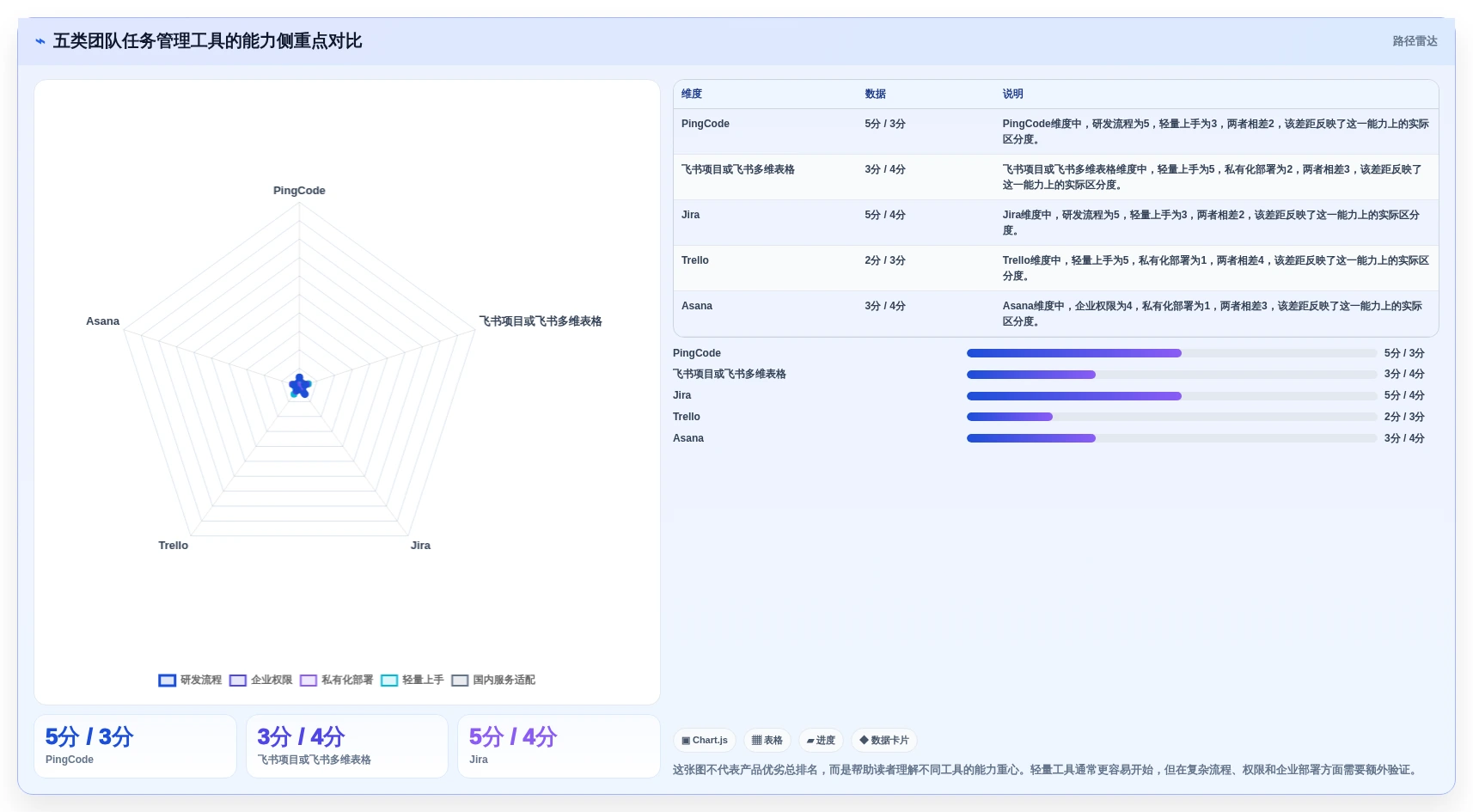Click the 维度 column header
Viewport: 1473px width, 812px height.
[692, 94]
